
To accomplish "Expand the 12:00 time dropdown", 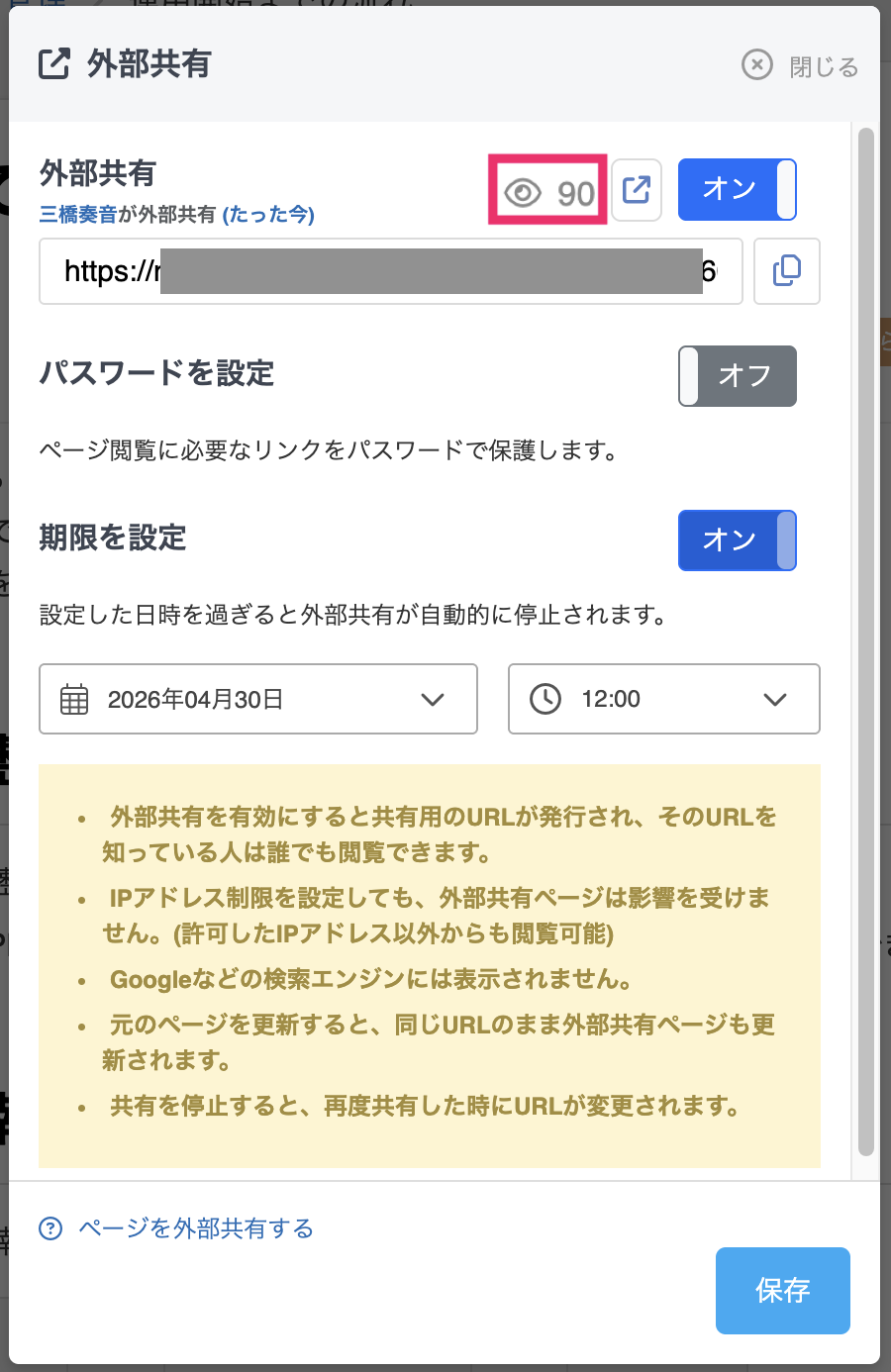I will pyautogui.click(x=663, y=699).
